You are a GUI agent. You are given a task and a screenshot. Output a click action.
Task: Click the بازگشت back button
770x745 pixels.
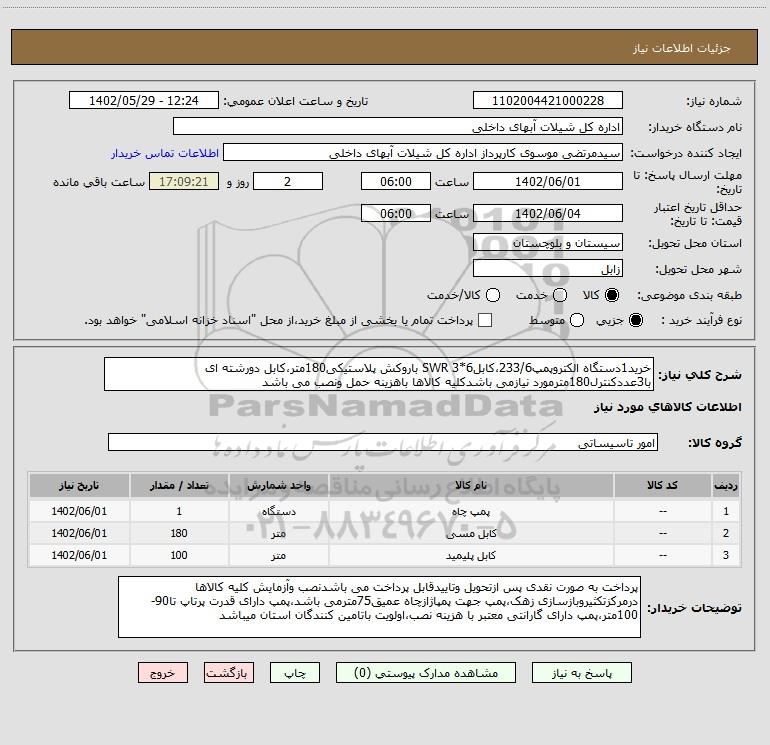click(229, 673)
